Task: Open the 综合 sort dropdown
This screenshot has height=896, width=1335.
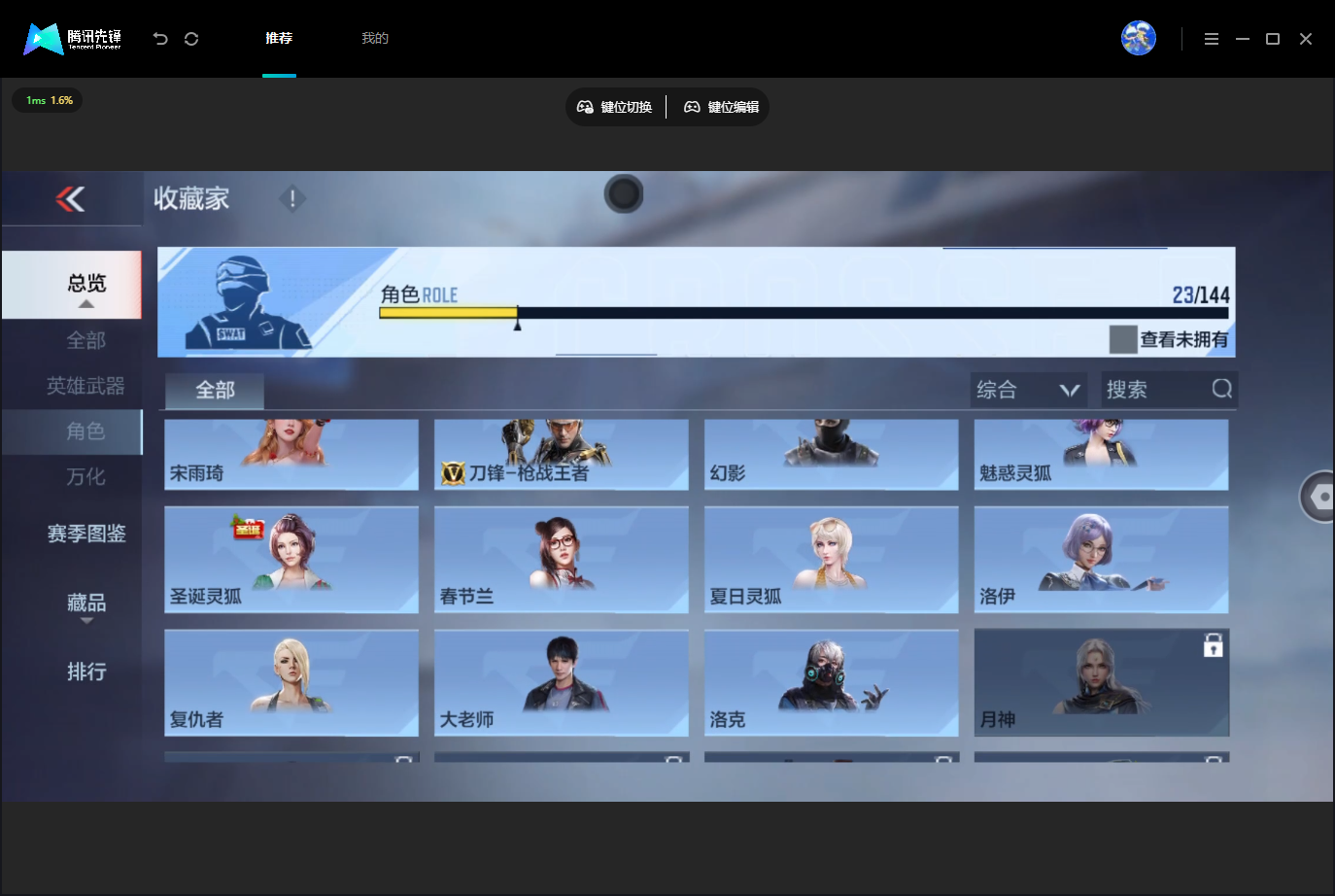Action: (1028, 390)
